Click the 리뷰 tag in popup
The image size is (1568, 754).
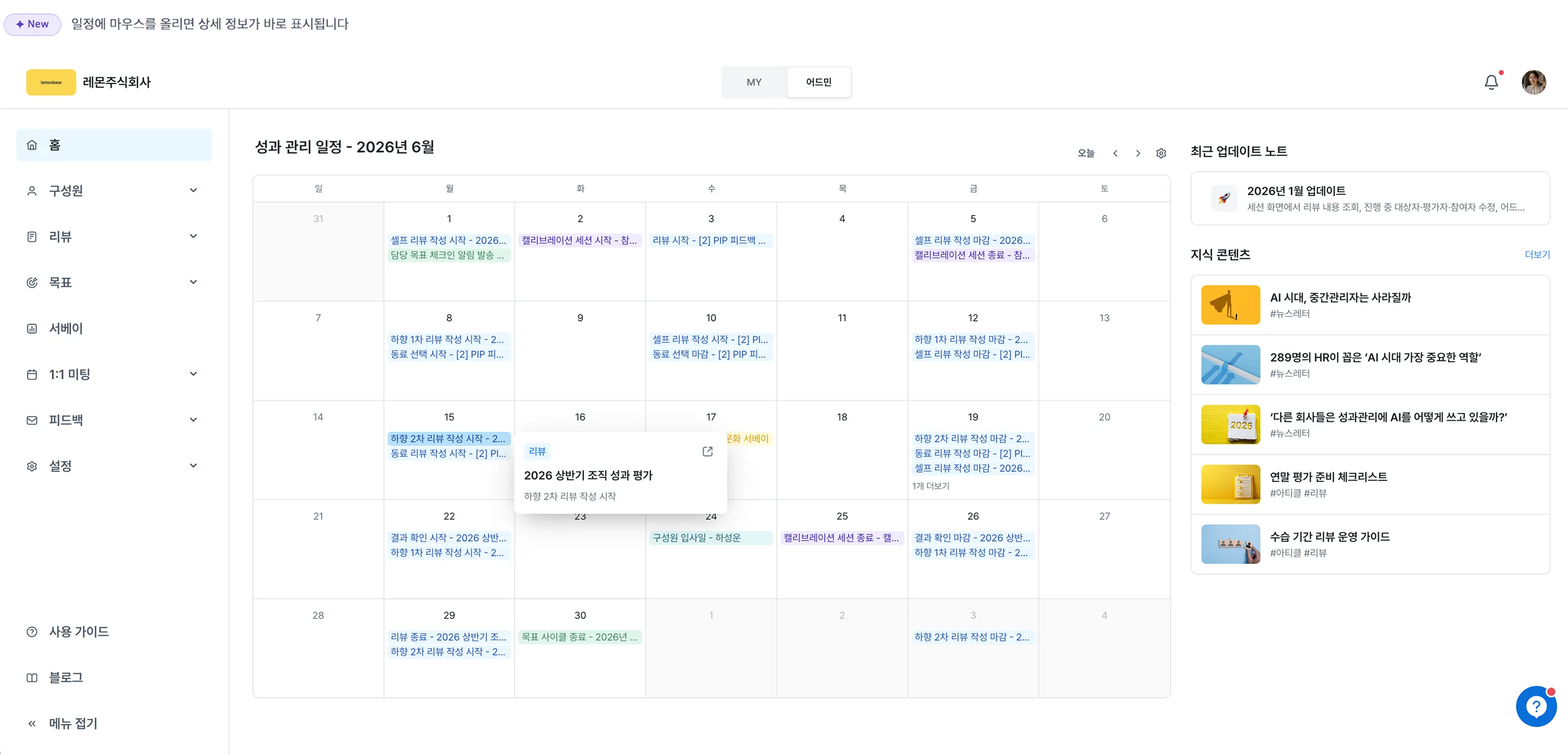(537, 451)
